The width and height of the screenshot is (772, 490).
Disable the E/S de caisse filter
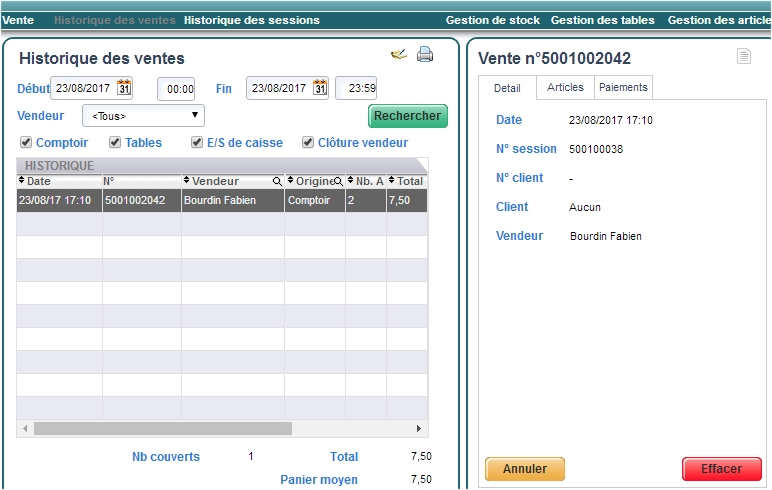pyautogui.click(x=197, y=143)
